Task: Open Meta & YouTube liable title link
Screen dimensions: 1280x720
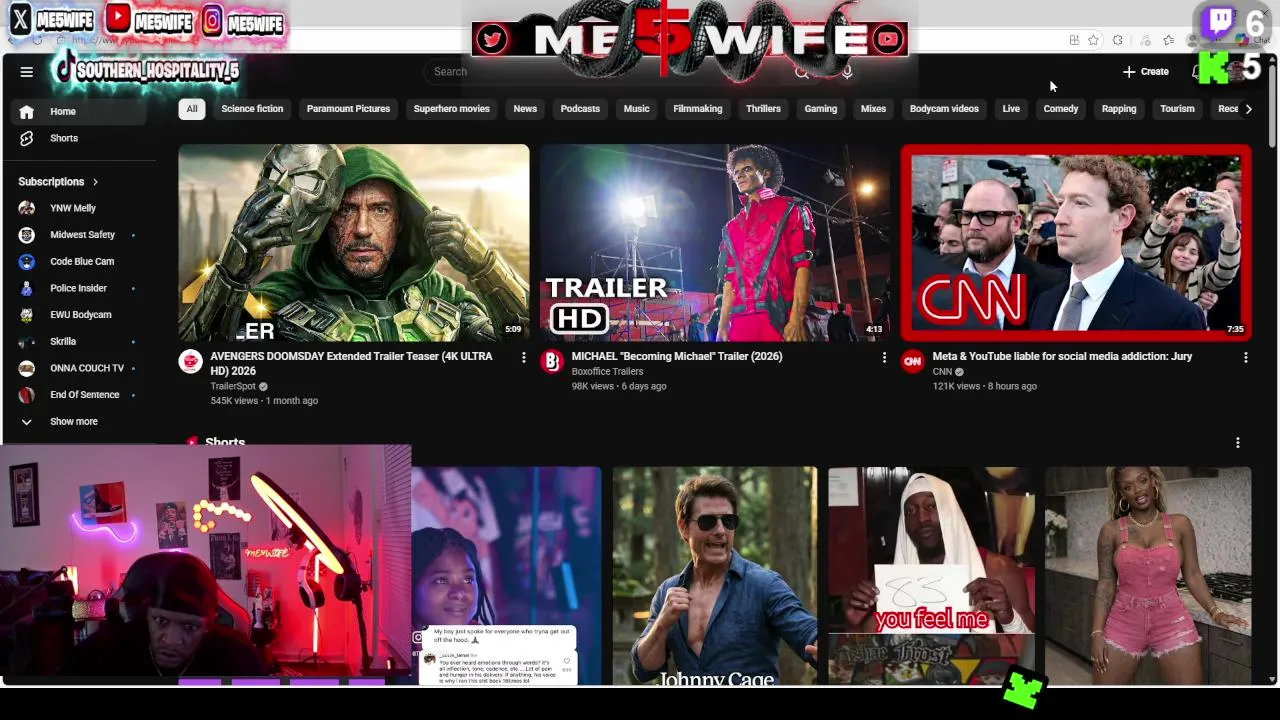Action: [1062, 357]
